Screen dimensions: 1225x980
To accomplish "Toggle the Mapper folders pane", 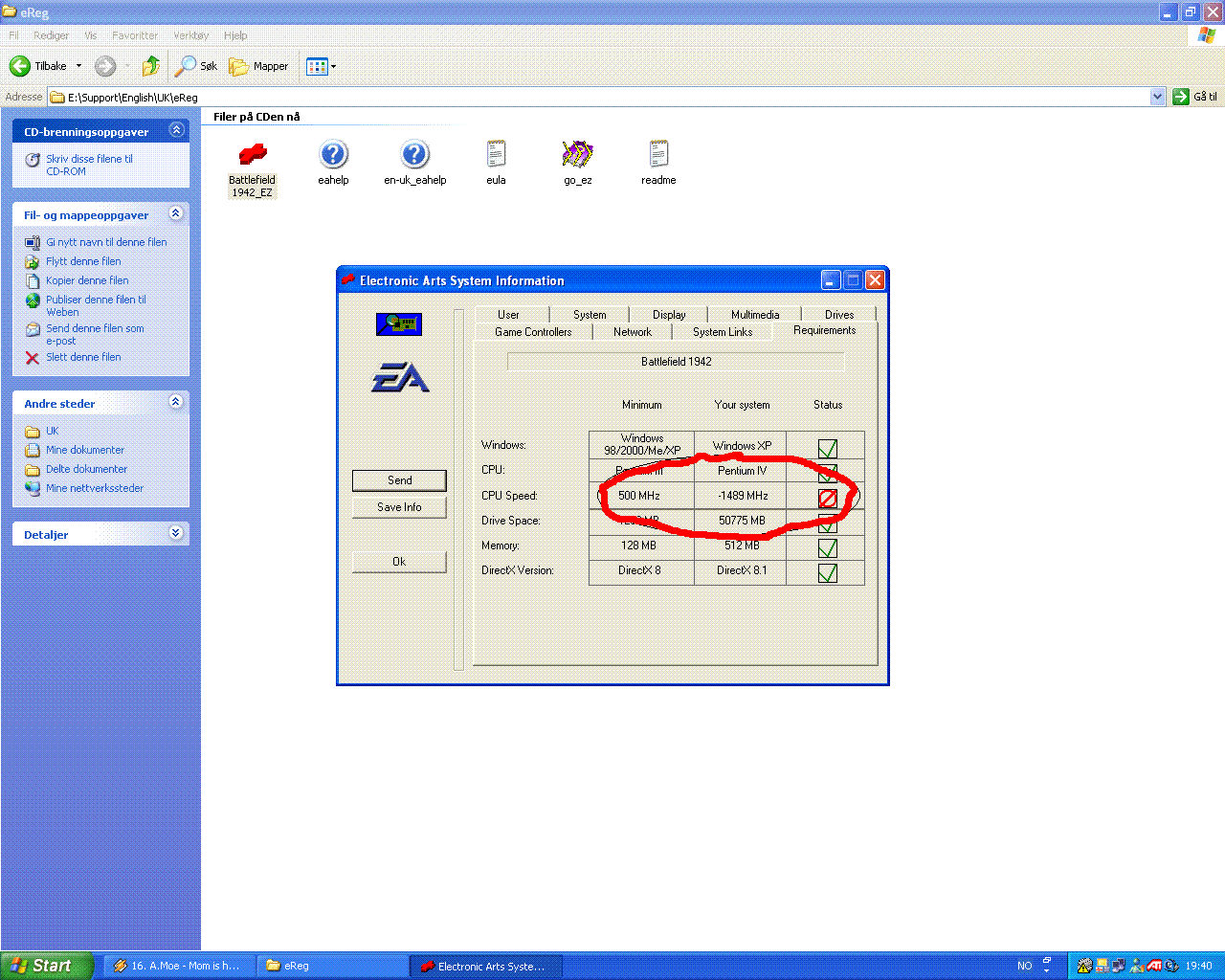I will tap(258, 66).
